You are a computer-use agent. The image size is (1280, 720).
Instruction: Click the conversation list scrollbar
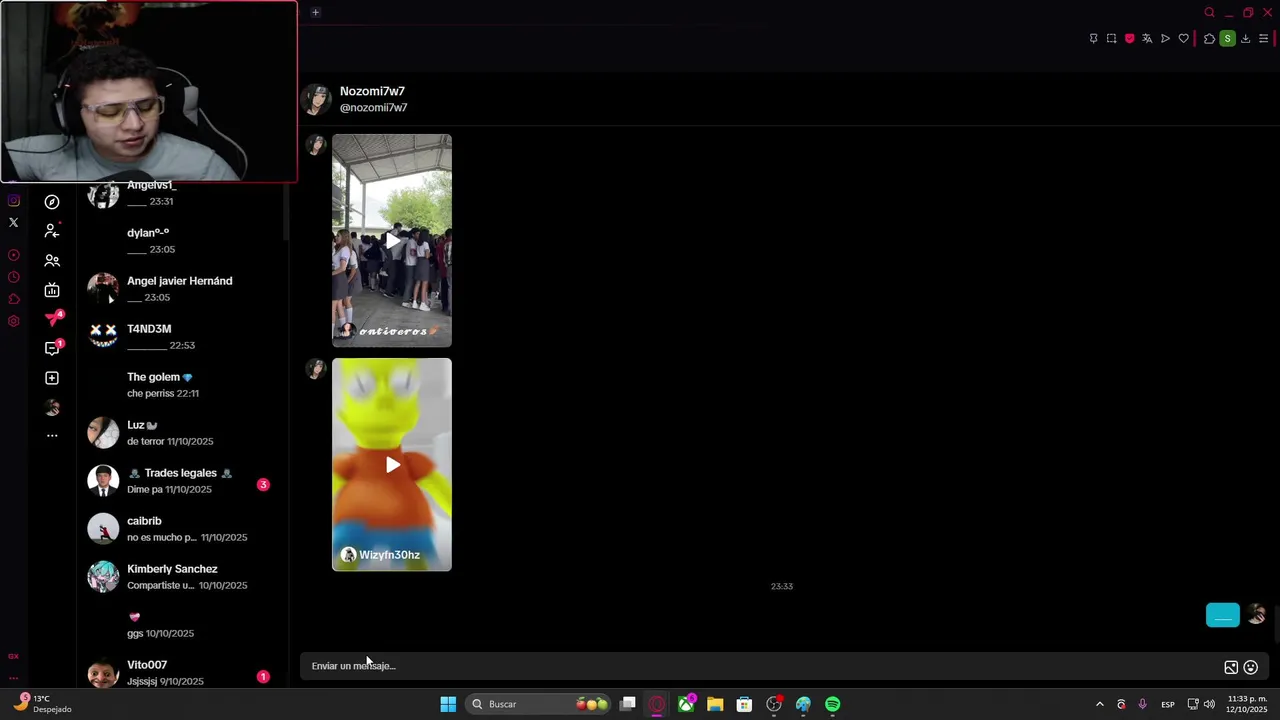pyautogui.click(x=287, y=212)
